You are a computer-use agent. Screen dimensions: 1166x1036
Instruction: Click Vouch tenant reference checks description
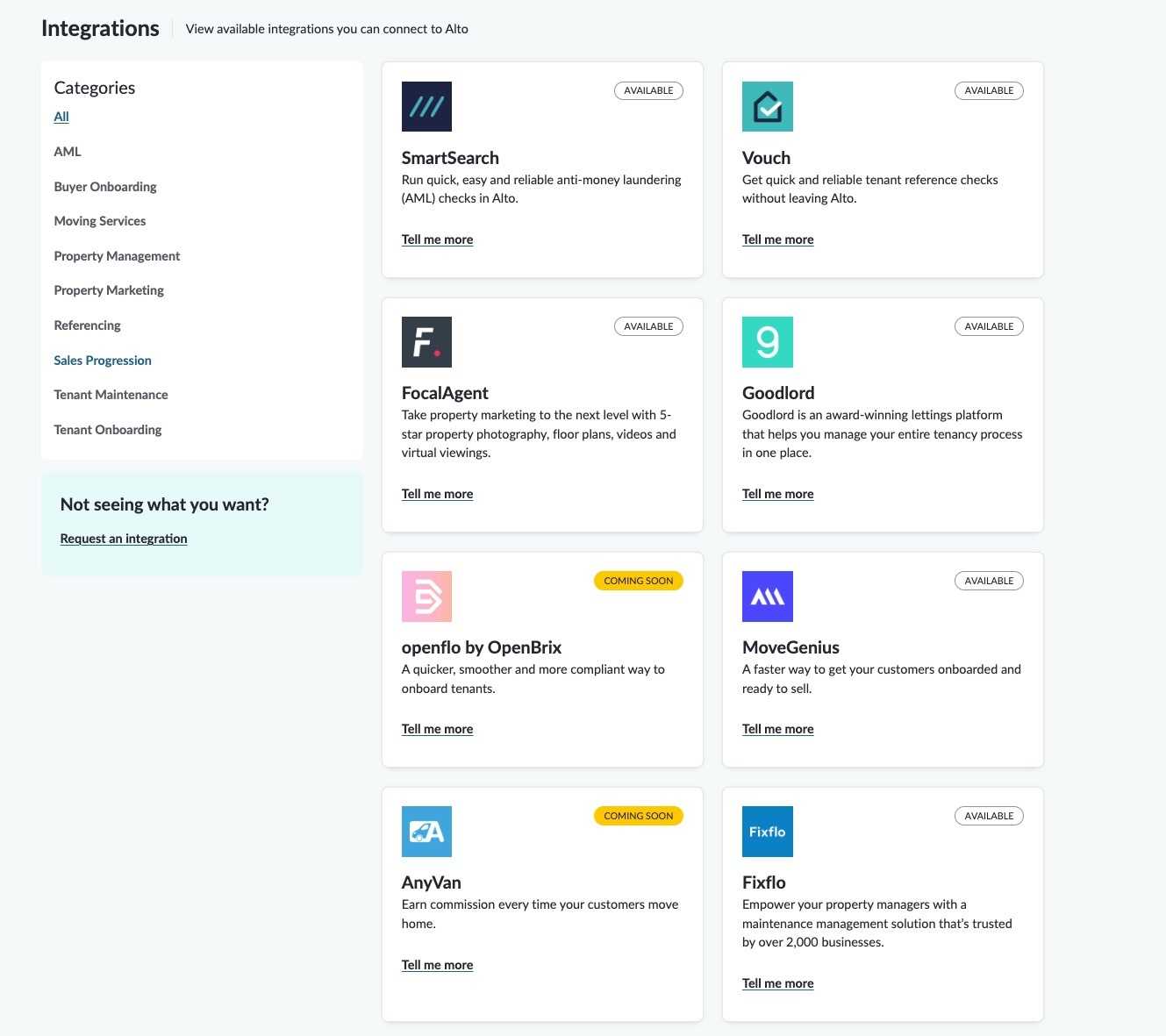[870, 189]
